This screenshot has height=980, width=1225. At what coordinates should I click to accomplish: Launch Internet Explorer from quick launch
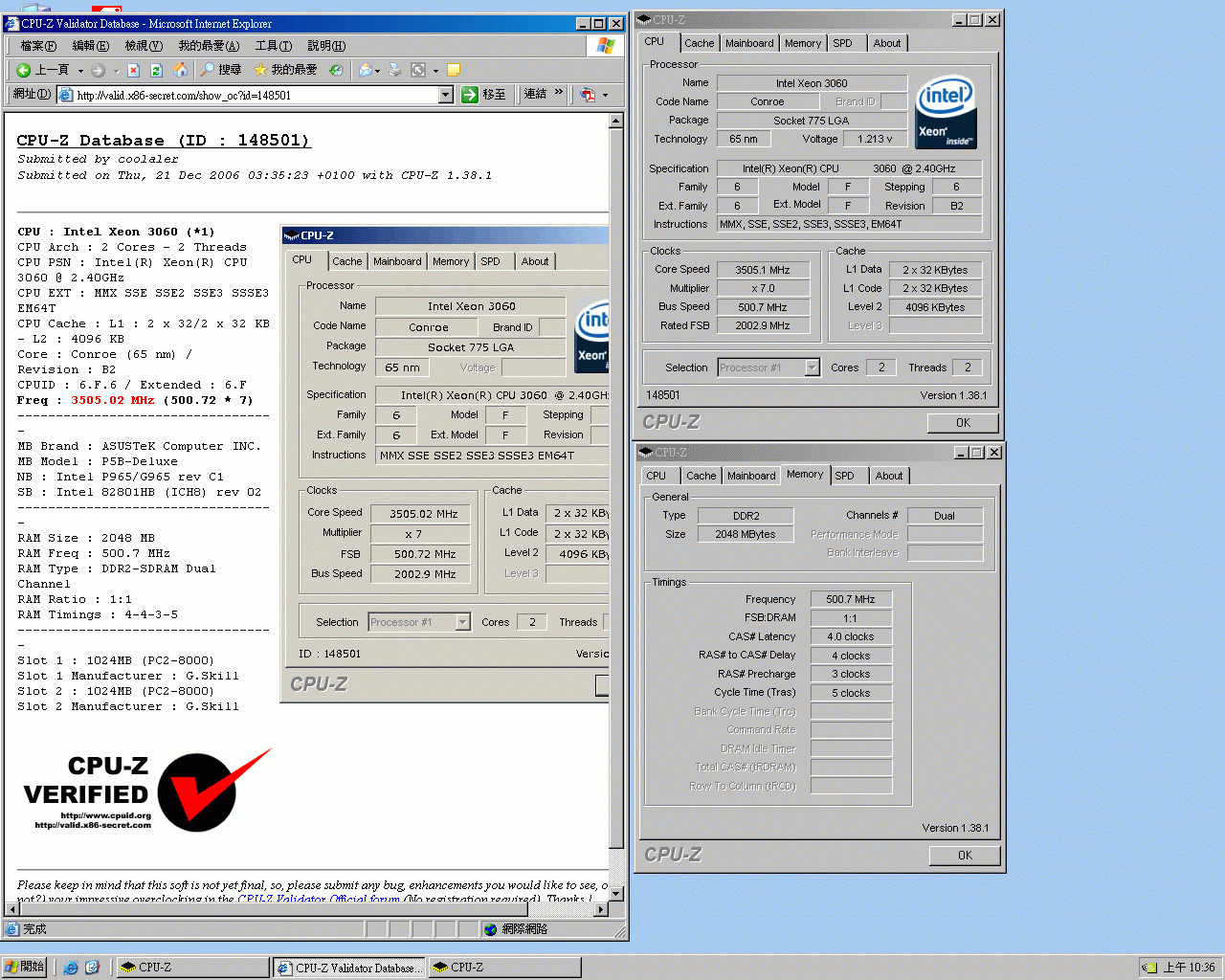[x=71, y=968]
